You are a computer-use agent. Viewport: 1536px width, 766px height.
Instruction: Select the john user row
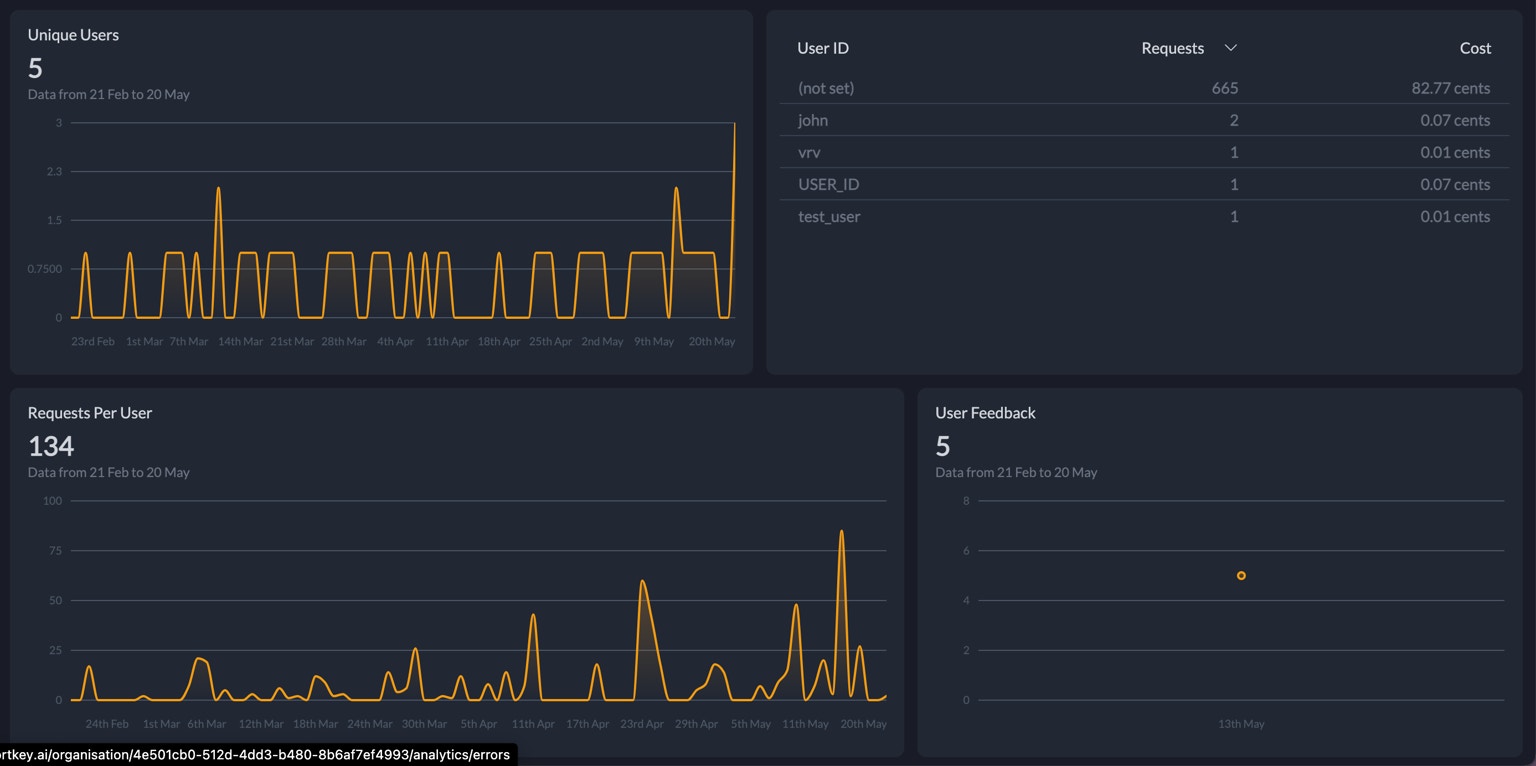pyautogui.click(x=1144, y=120)
